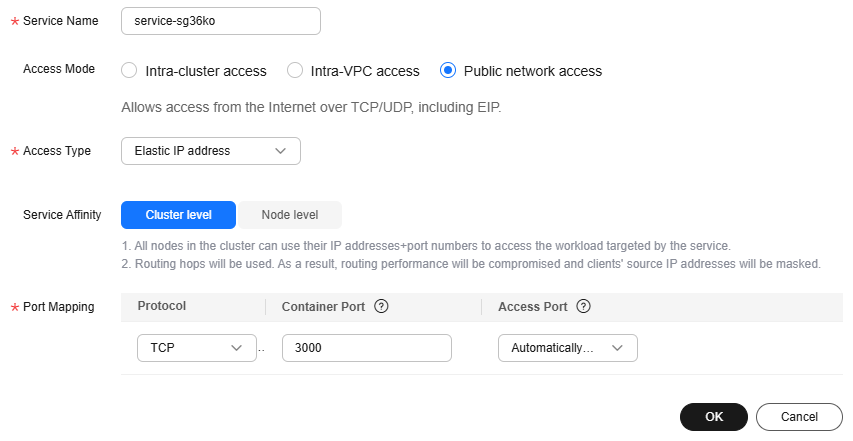Image resolution: width=853 pixels, height=441 pixels.
Task: Click the Container Port field showing 3000
Action: click(367, 348)
